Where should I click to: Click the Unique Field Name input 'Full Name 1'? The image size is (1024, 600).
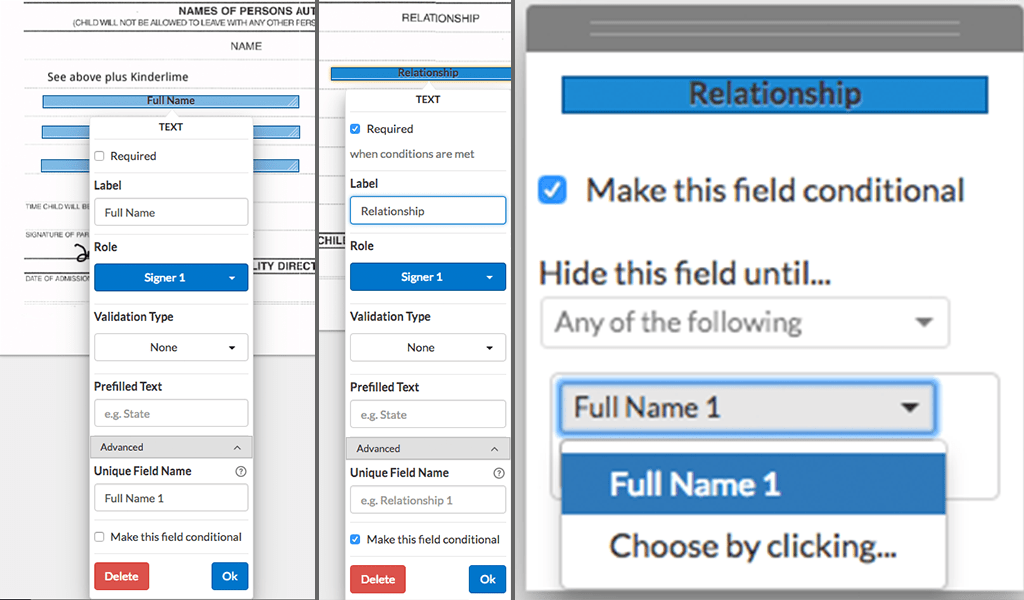pos(171,498)
